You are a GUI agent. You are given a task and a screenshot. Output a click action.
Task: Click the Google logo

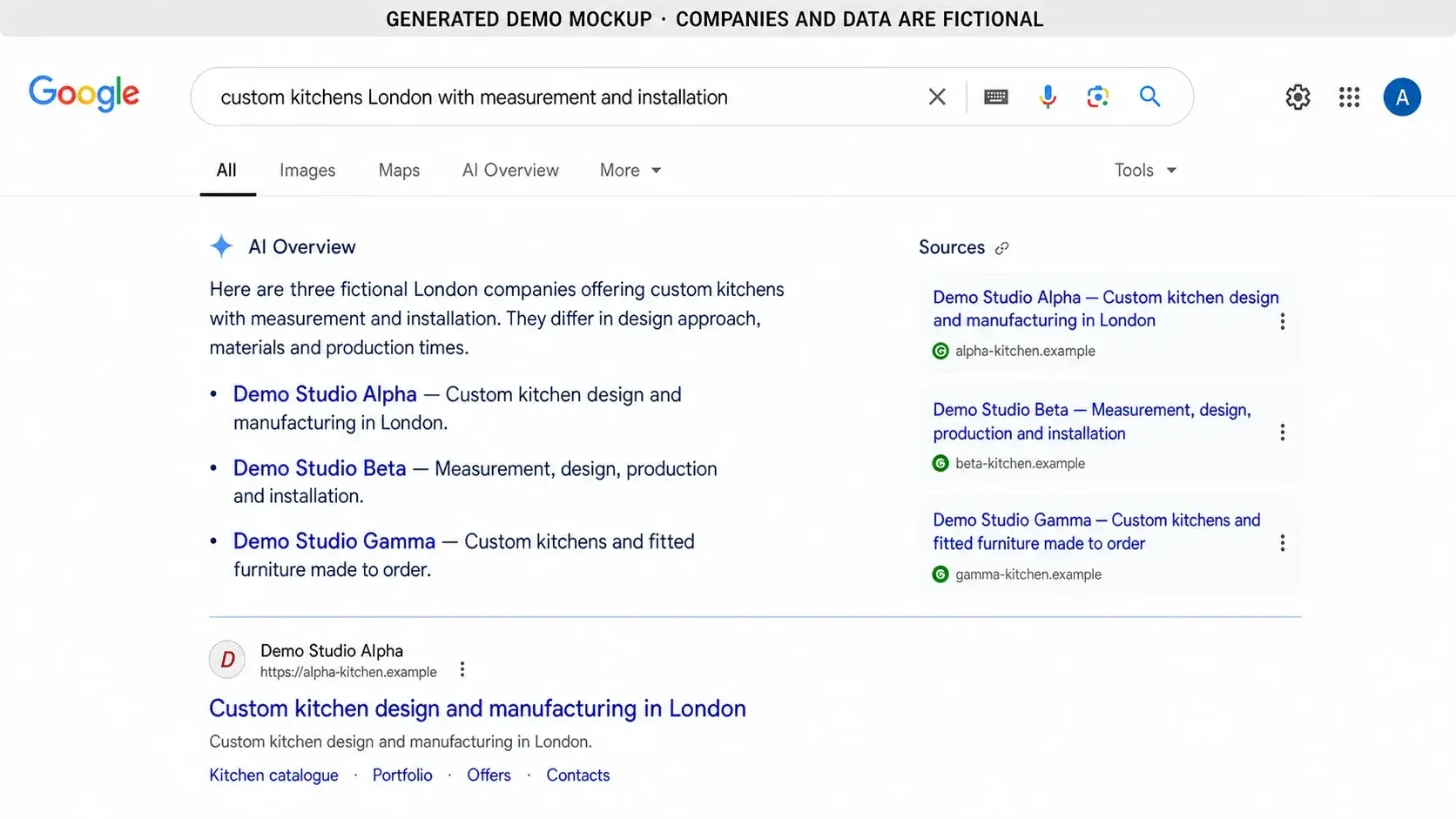tap(84, 93)
